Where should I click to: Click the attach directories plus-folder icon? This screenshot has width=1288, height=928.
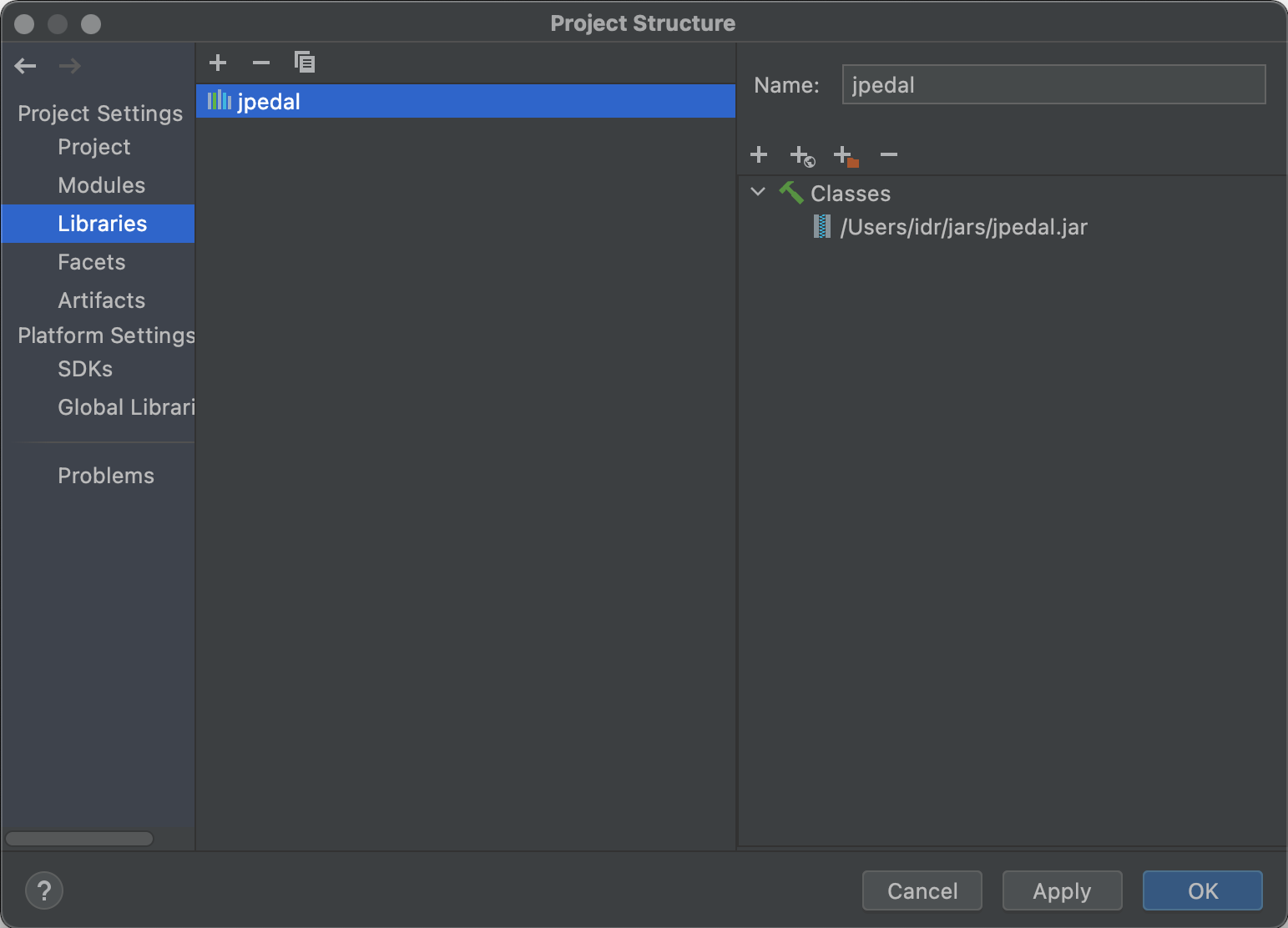(x=844, y=155)
